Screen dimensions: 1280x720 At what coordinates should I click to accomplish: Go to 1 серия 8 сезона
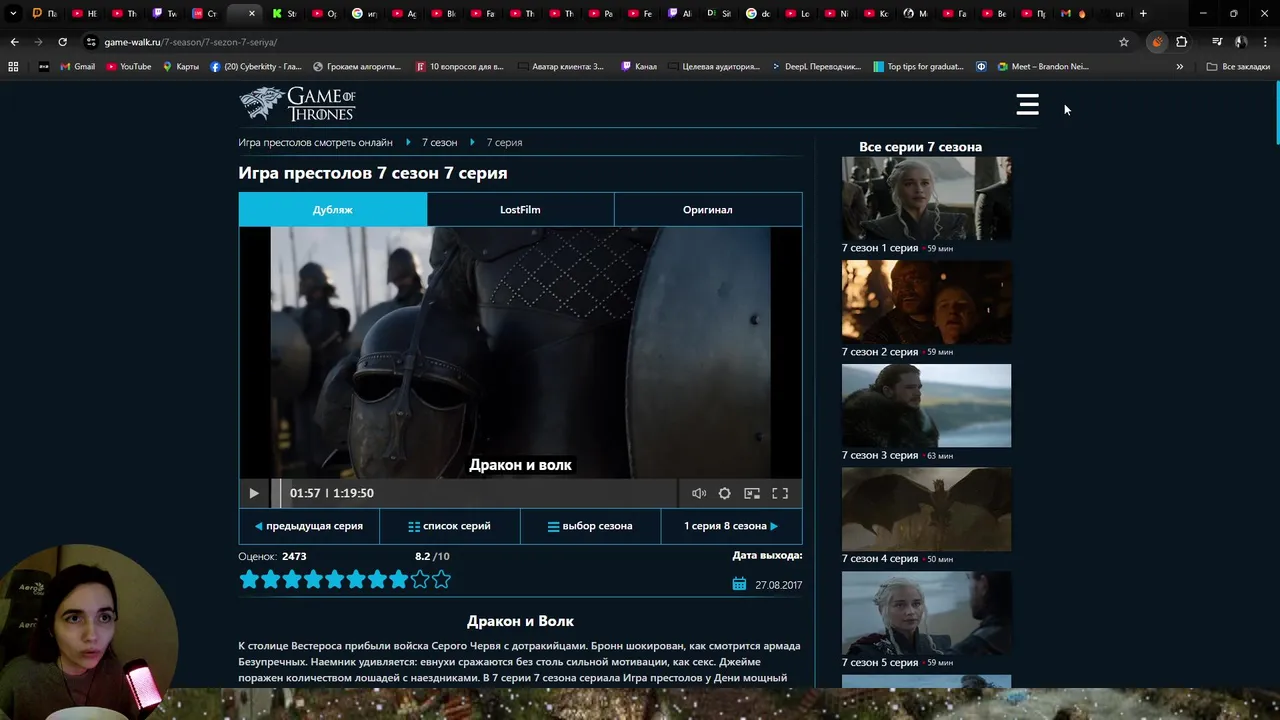pyautogui.click(x=731, y=526)
